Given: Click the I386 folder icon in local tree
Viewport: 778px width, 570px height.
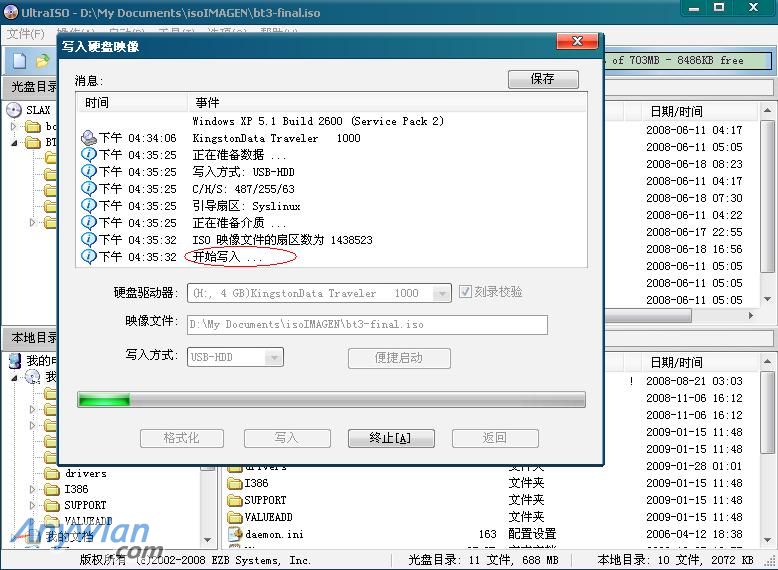Looking at the screenshot, I should click(51, 489).
